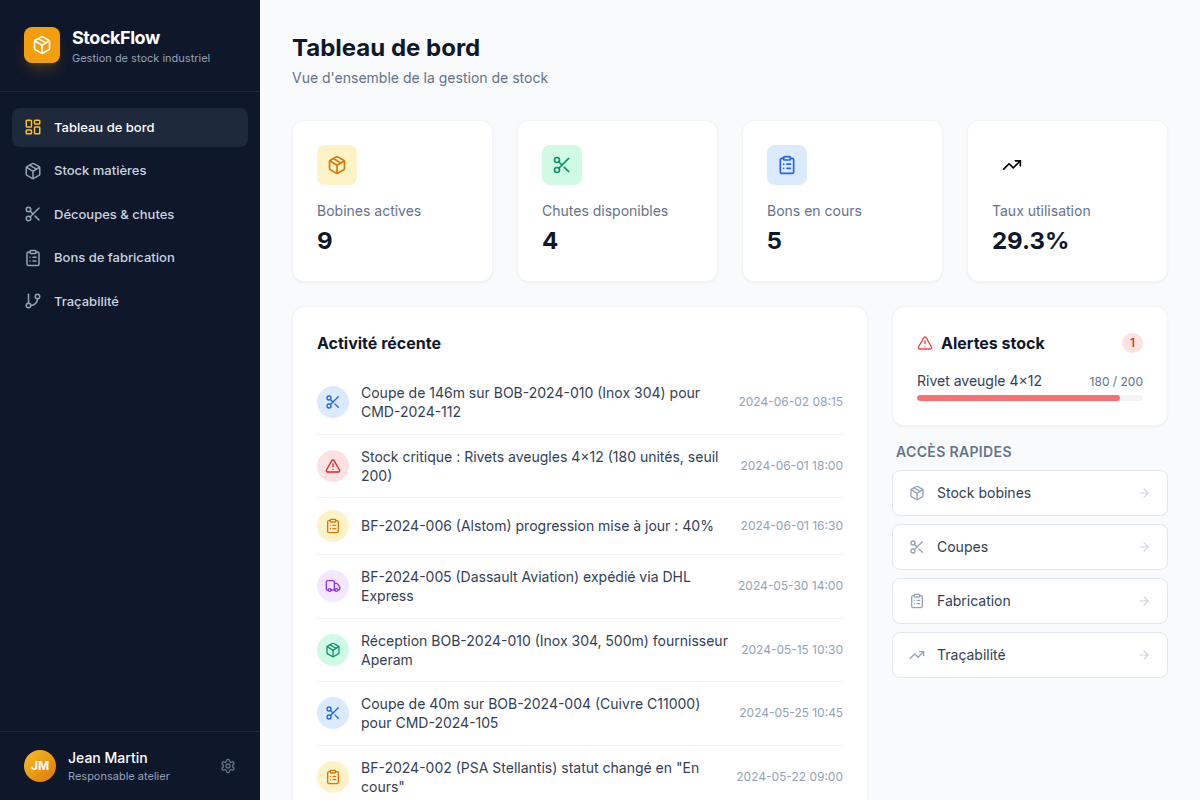Click green box icon beside Réception BOB-2024-010
1200x800 pixels.
click(x=333, y=650)
